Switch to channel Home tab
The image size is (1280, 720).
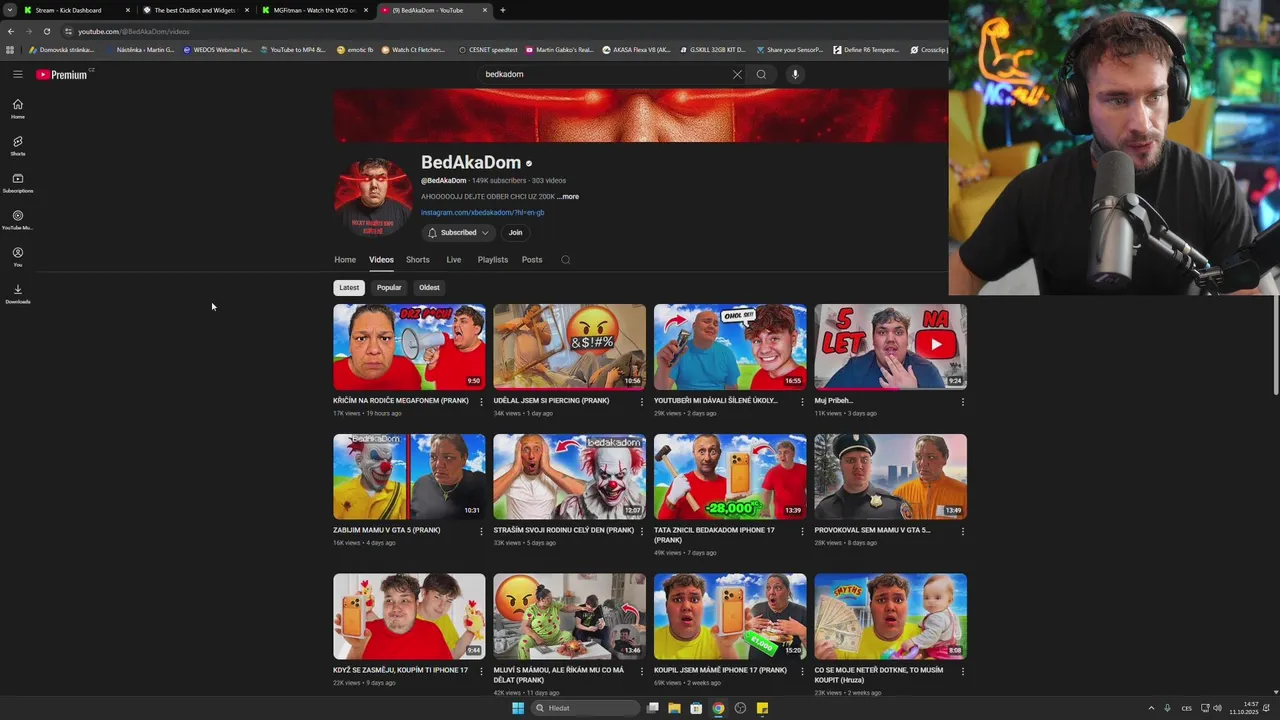tap(345, 260)
